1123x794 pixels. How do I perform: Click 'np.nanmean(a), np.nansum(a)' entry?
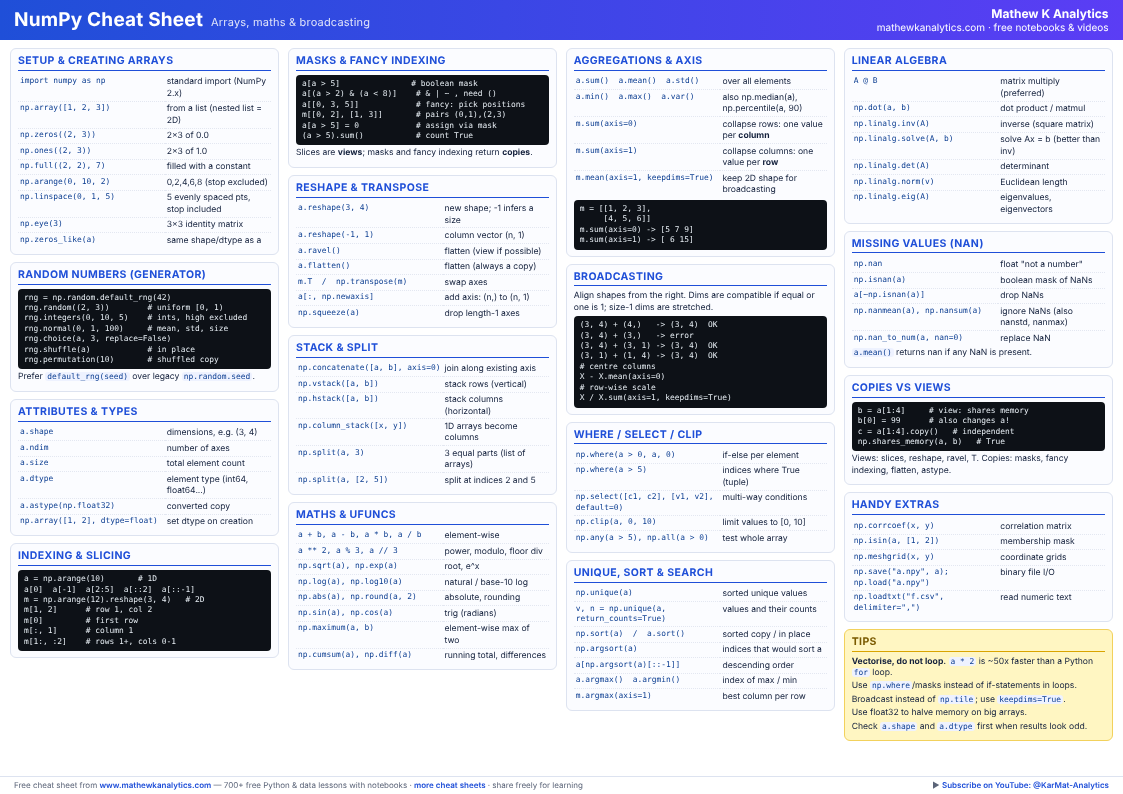[x=917, y=310]
